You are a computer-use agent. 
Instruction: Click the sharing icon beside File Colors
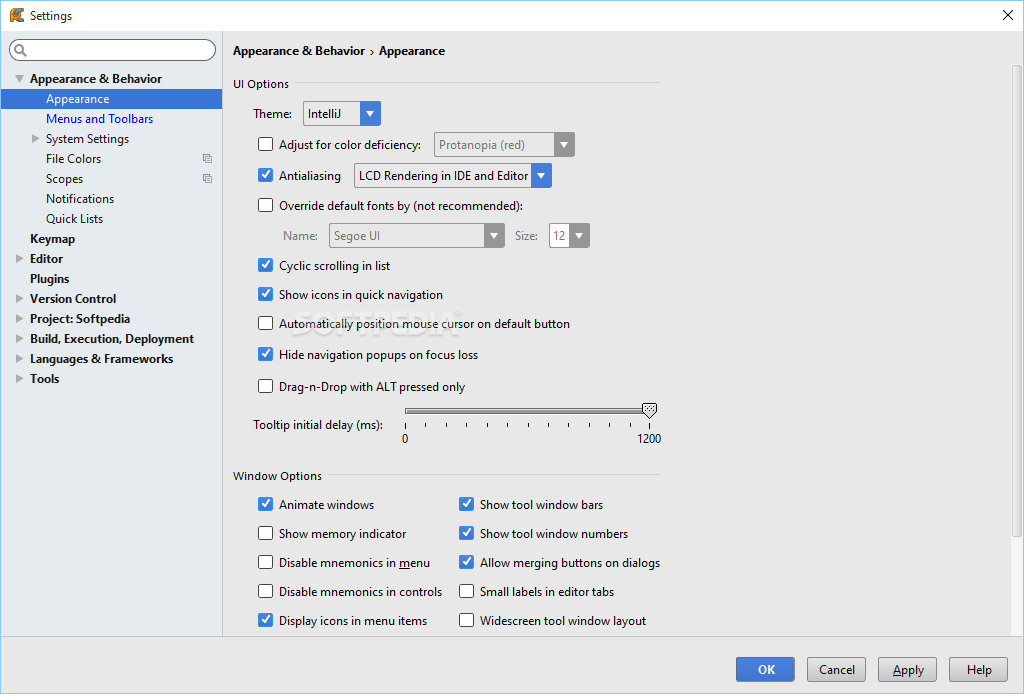pyautogui.click(x=207, y=158)
